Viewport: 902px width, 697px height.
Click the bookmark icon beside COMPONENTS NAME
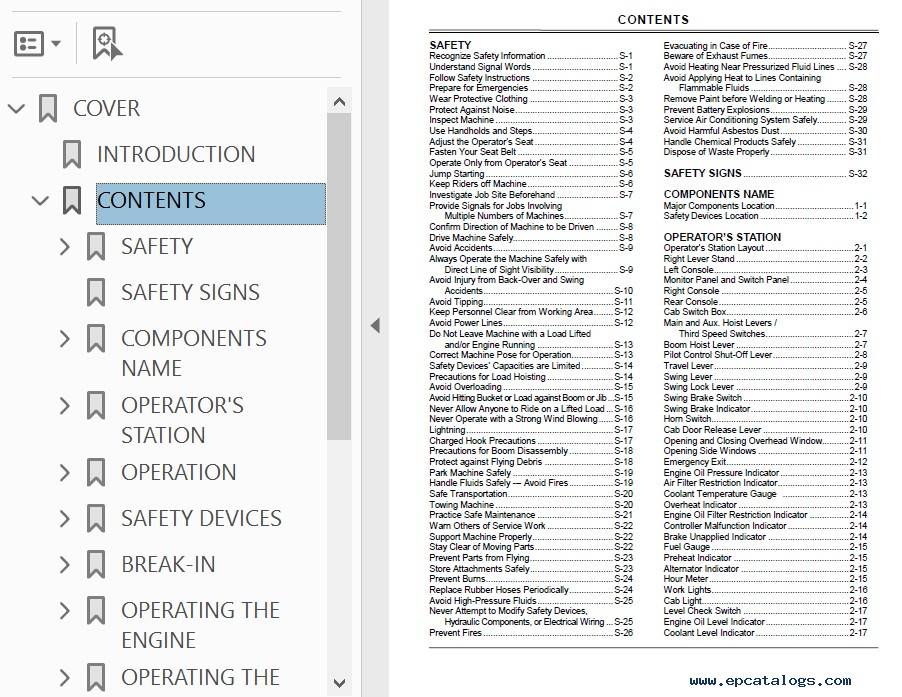tap(96, 339)
